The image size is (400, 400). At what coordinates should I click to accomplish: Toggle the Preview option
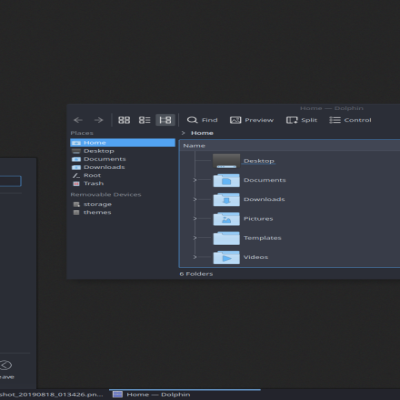pyautogui.click(x=252, y=120)
